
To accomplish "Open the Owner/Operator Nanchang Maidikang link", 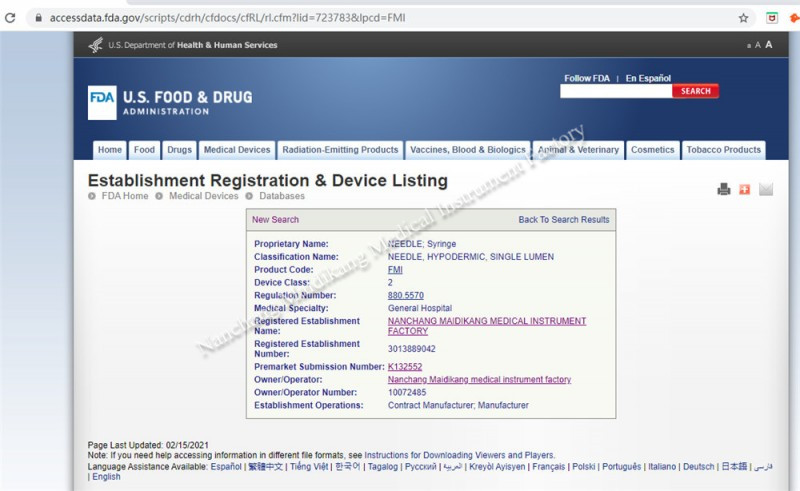I will pos(479,380).
